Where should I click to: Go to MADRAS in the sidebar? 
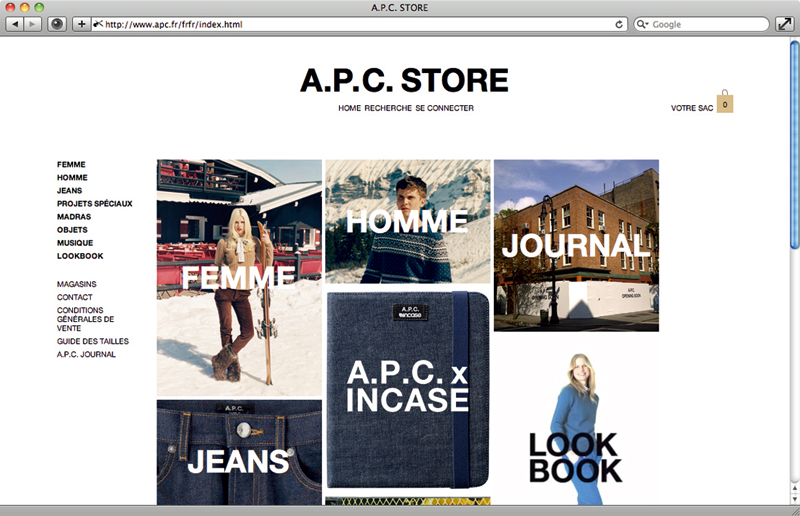pos(74,217)
